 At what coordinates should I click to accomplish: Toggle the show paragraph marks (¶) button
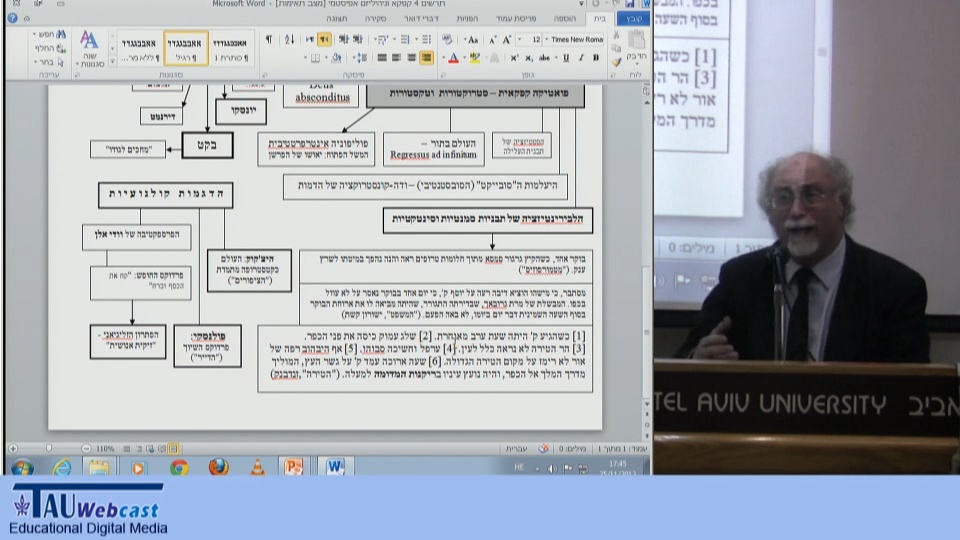(268, 39)
